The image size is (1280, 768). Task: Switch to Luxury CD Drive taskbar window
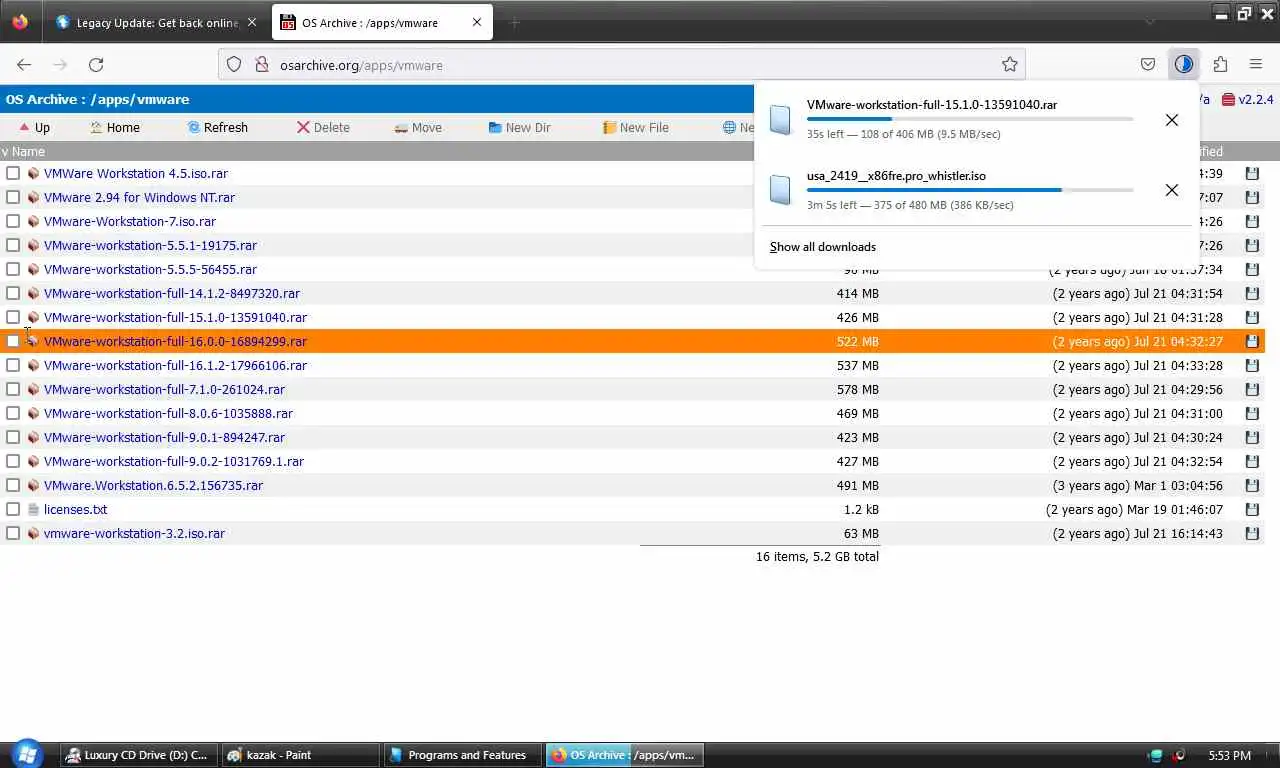point(137,755)
